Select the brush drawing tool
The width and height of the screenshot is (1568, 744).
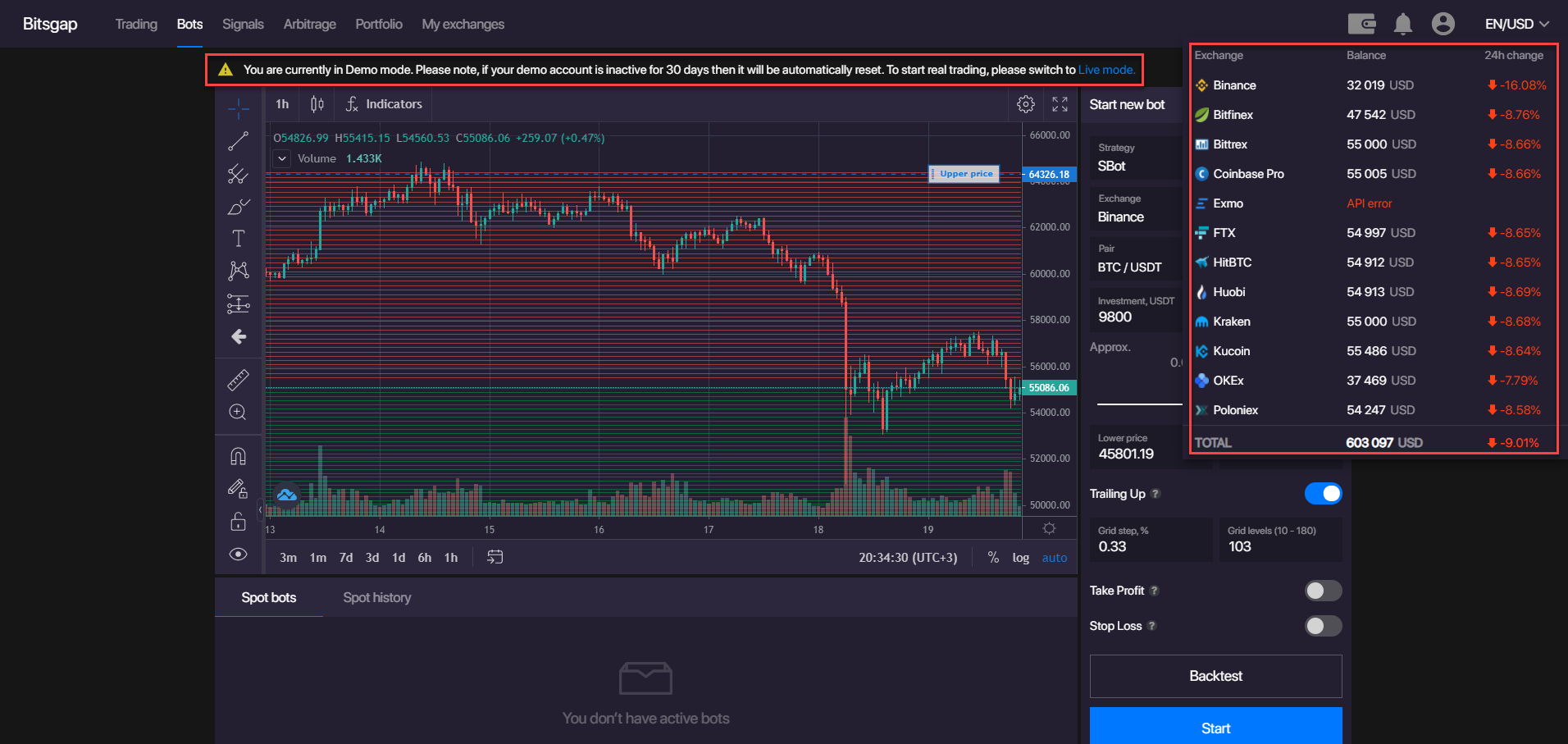pos(239,207)
